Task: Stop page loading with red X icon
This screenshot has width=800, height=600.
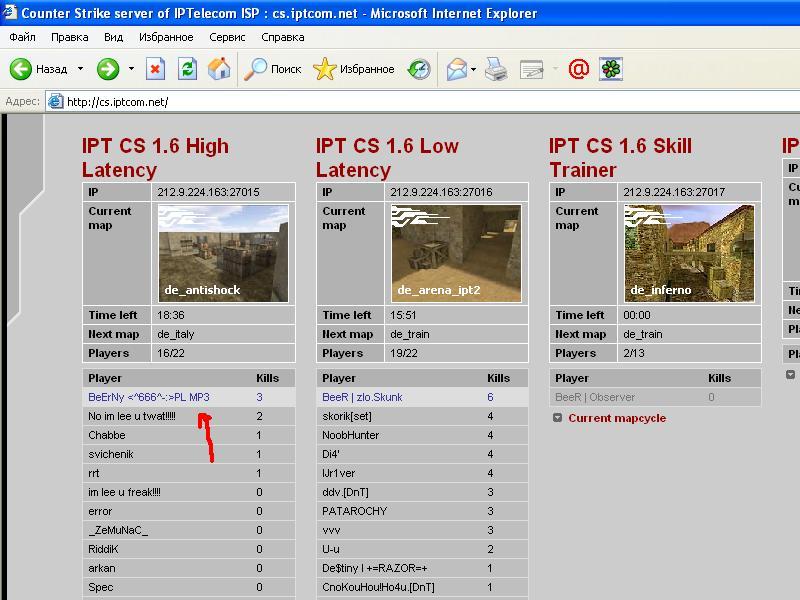Action: [155, 69]
